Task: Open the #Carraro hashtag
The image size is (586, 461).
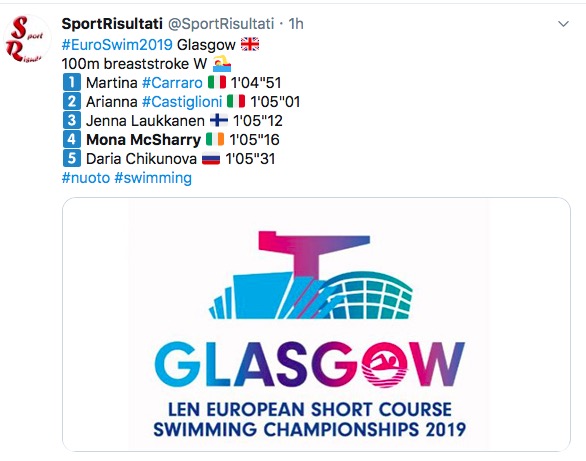Action: (x=172, y=83)
